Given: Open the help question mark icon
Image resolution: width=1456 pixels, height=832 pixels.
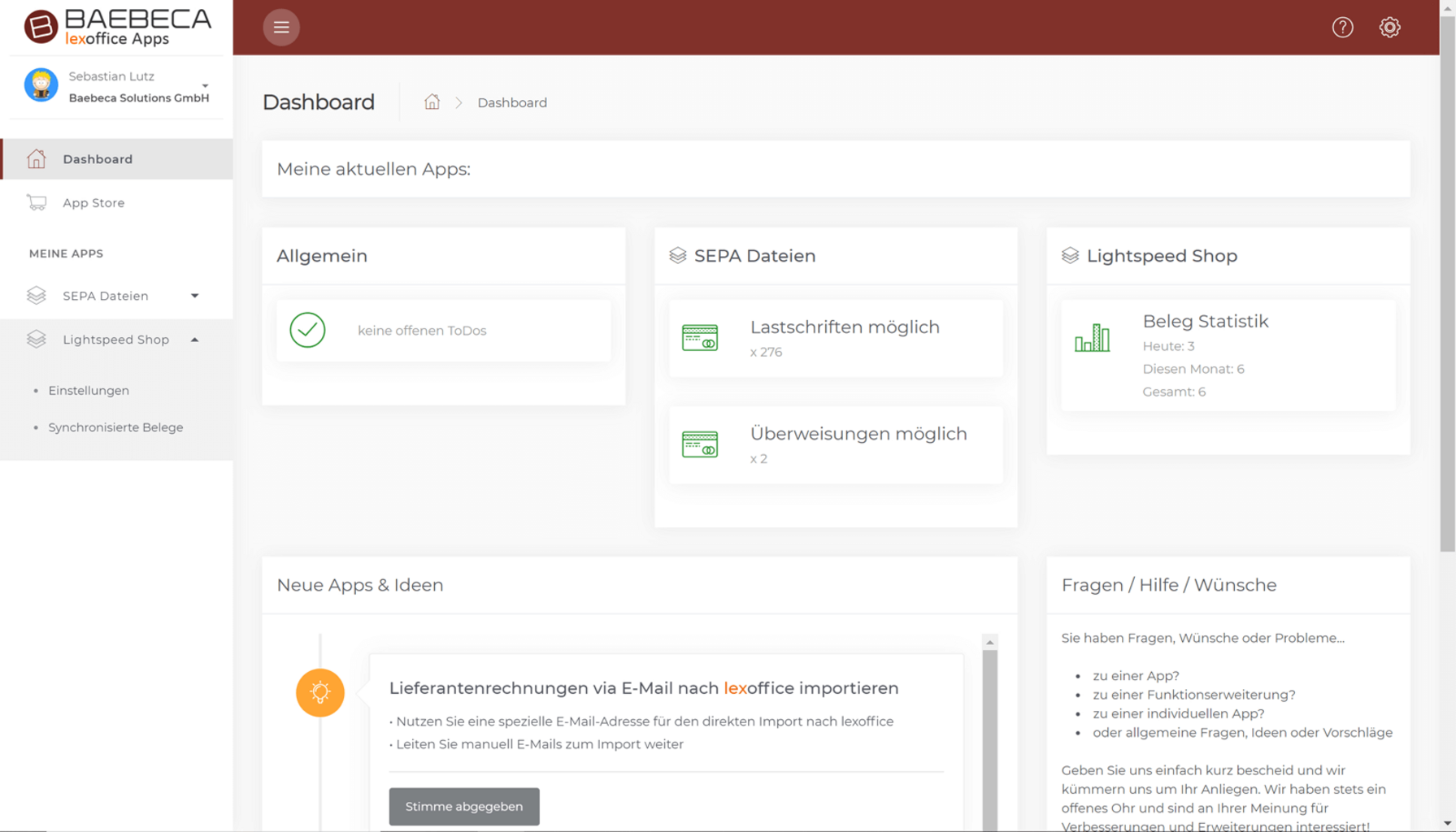Looking at the screenshot, I should pos(1342,28).
